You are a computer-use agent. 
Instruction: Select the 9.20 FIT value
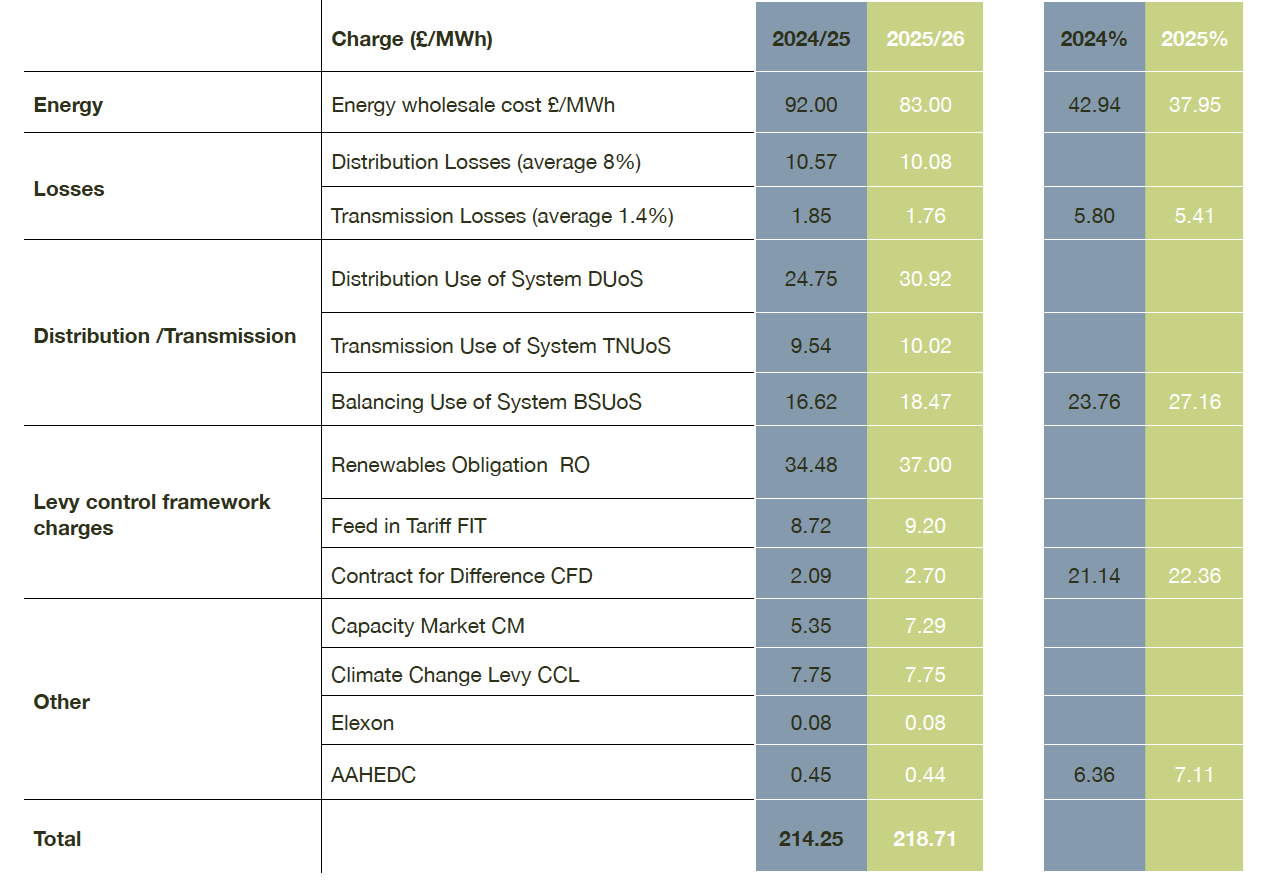(x=925, y=526)
